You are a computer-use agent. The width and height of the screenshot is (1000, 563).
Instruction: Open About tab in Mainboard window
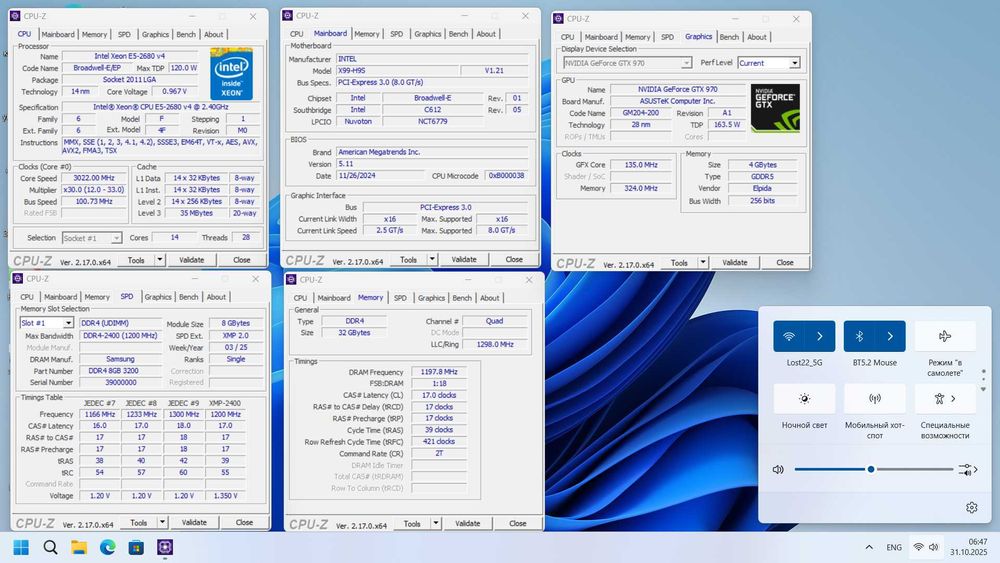coord(486,34)
